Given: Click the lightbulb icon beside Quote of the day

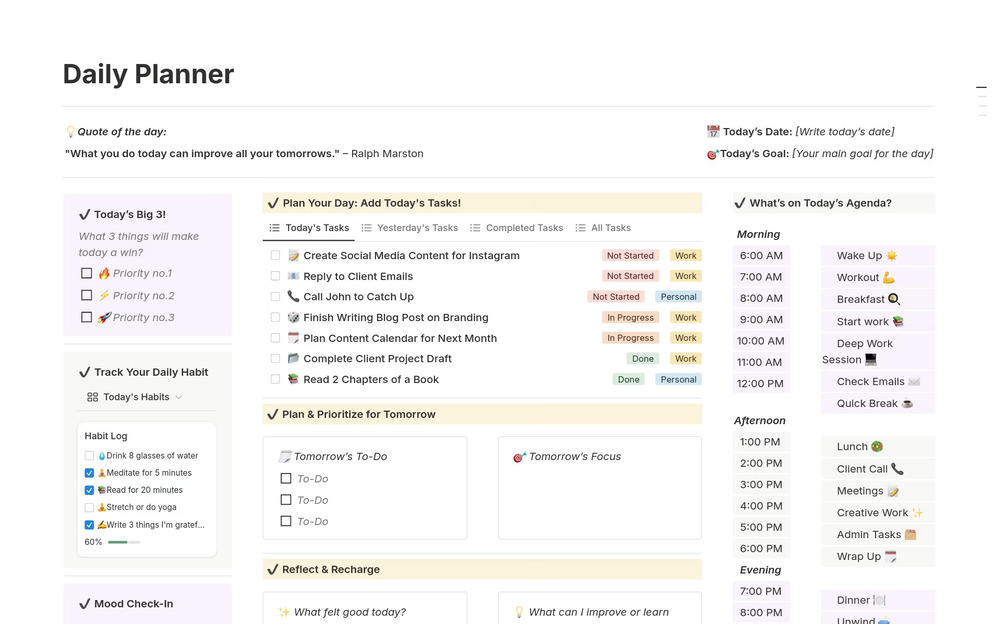Looking at the screenshot, I should click(x=70, y=132).
